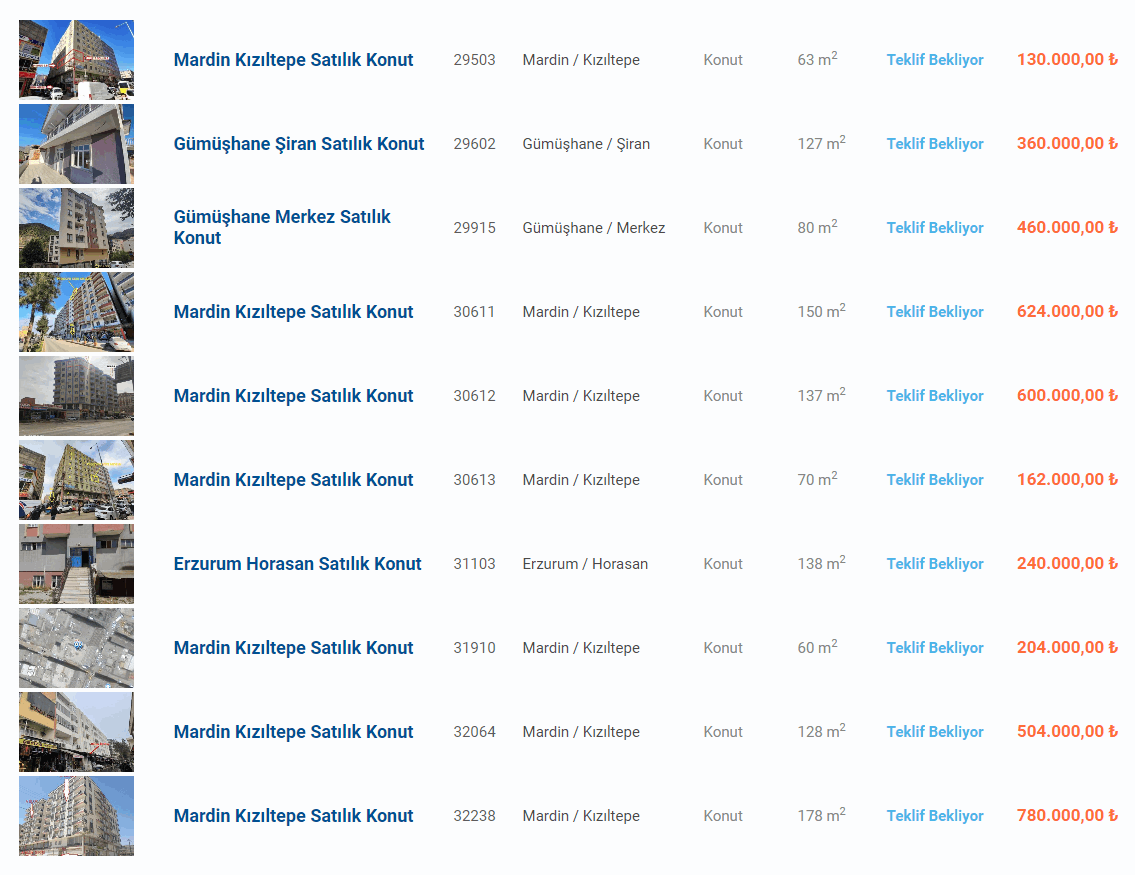View thumbnail for listing 32064
1135x875 pixels.
[76, 732]
